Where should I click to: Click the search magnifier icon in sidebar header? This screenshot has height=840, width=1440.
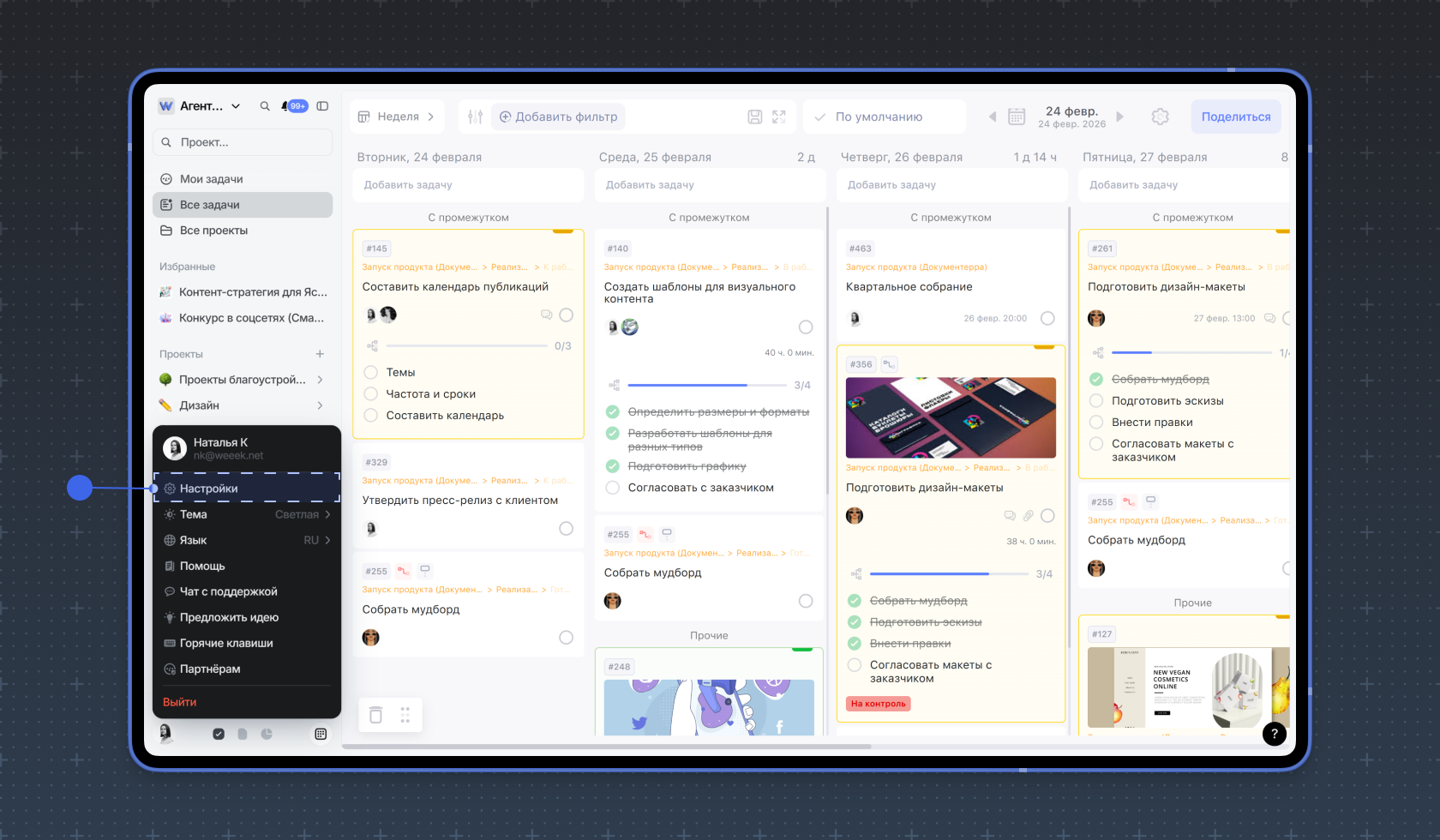tap(265, 106)
